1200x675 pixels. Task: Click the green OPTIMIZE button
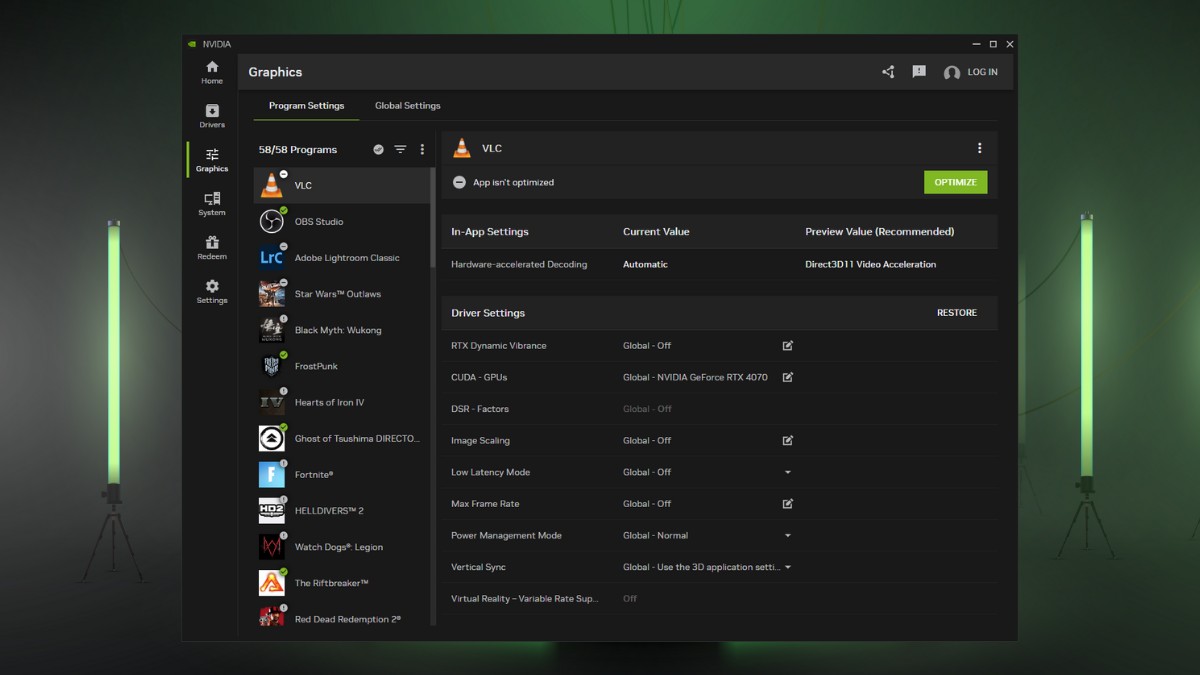[x=955, y=182]
